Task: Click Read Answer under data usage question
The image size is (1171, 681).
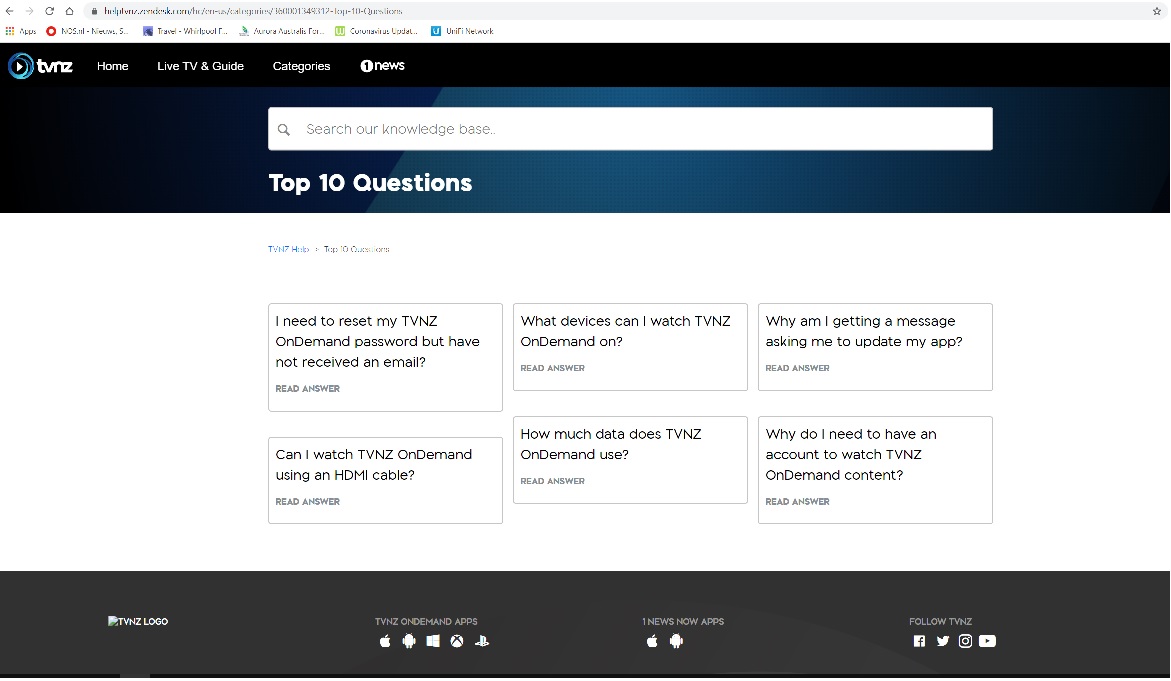Action: coord(553,481)
